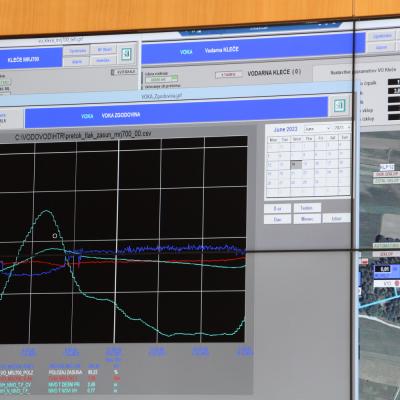The width and height of the screenshot is (400, 400).
Task: Click the 'KLEČE MRJ700' header text
Action: [x=24, y=60]
